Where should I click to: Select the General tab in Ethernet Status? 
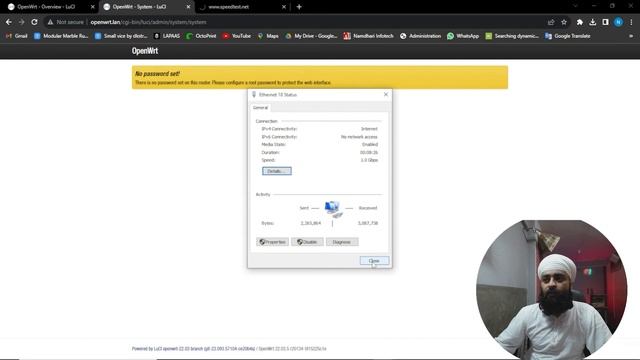click(260, 108)
